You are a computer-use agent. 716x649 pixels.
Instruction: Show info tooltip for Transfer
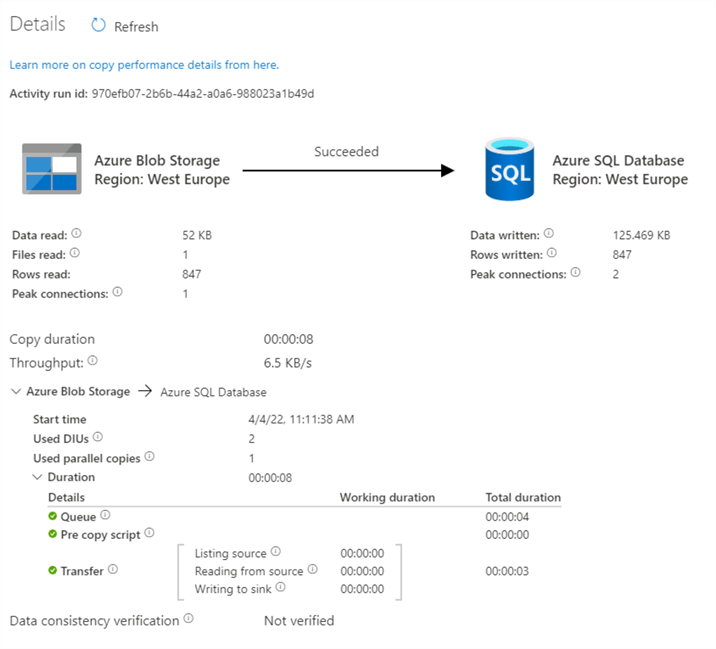tap(113, 569)
